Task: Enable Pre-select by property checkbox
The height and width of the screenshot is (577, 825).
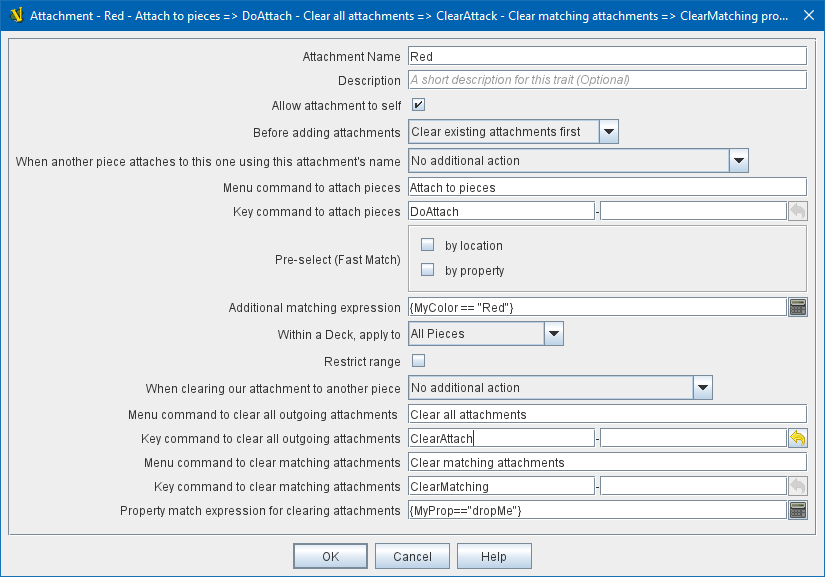Action: click(428, 270)
